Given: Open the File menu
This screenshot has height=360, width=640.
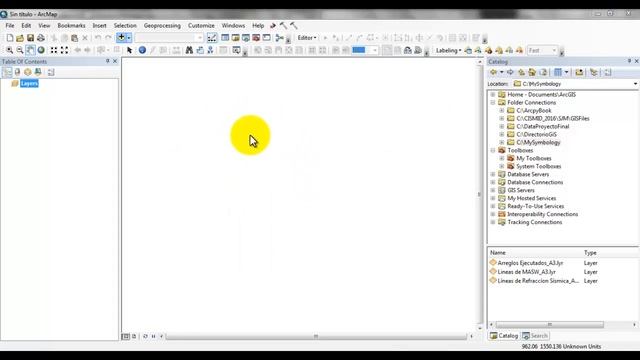Looking at the screenshot, I should tap(10, 25).
